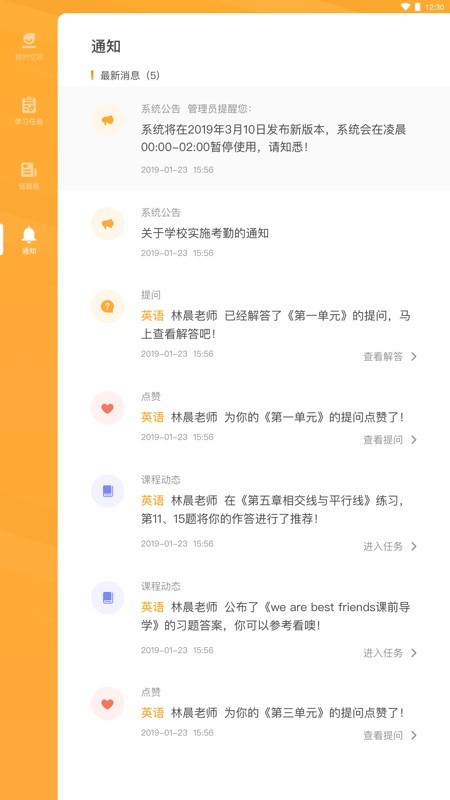This screenshot has width=450, height=800.
Task: Click 进入任务 for we are best friends
Action: (x=383, y=653)
